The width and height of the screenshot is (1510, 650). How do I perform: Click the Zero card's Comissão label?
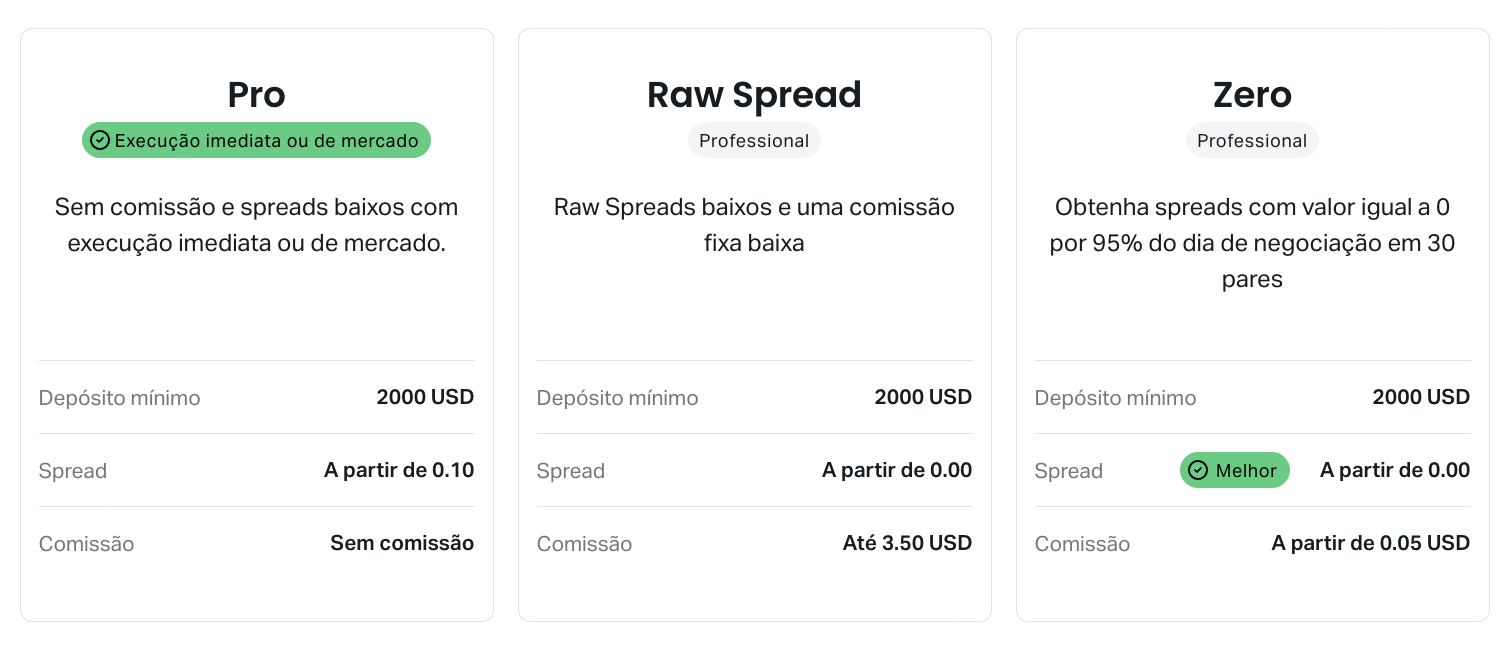click(x=1082, y=544)
